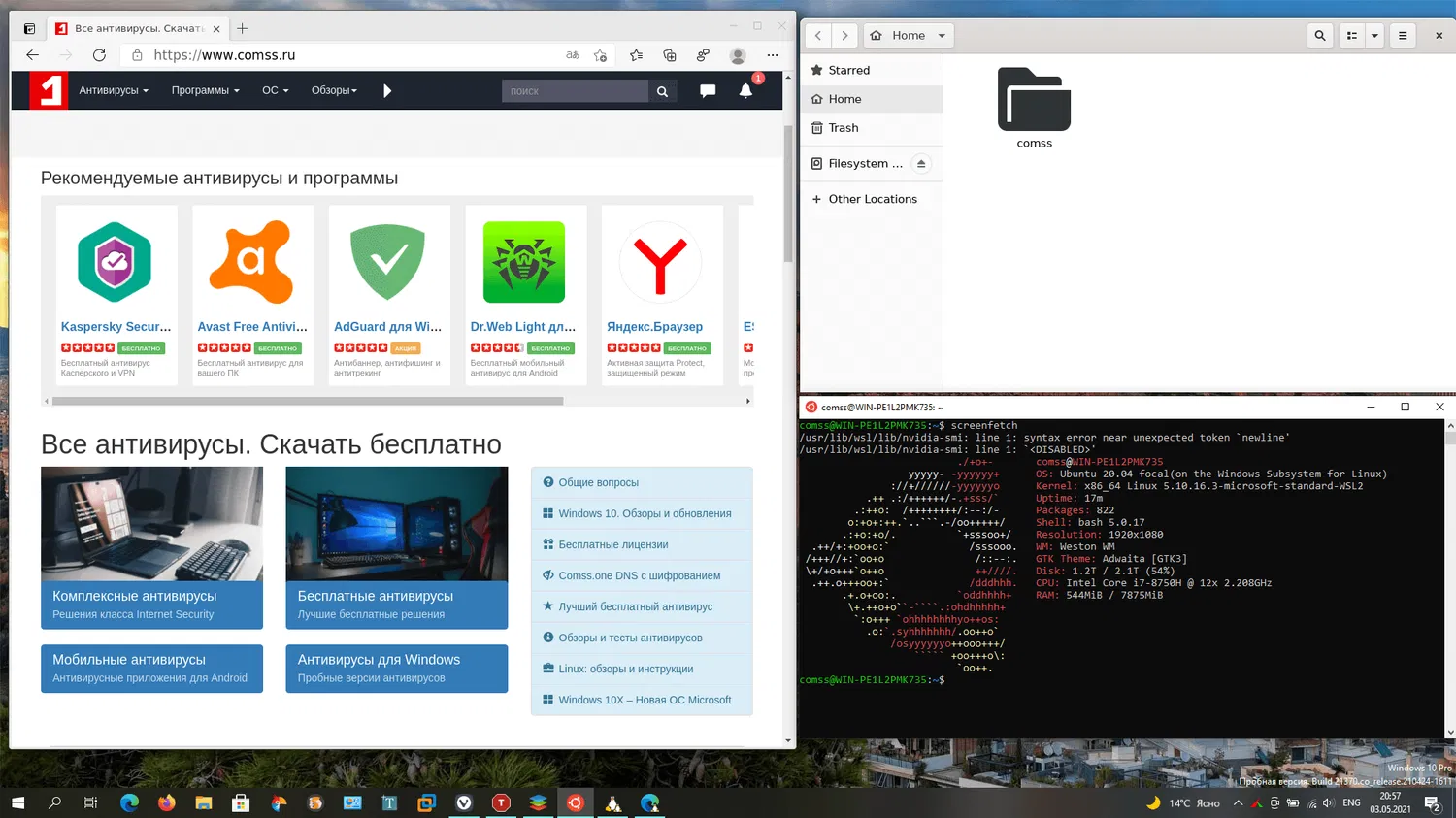The width and height of the screenshot is (1456, 818).
Task: Open the Windows Start menu
Action: 17,802
